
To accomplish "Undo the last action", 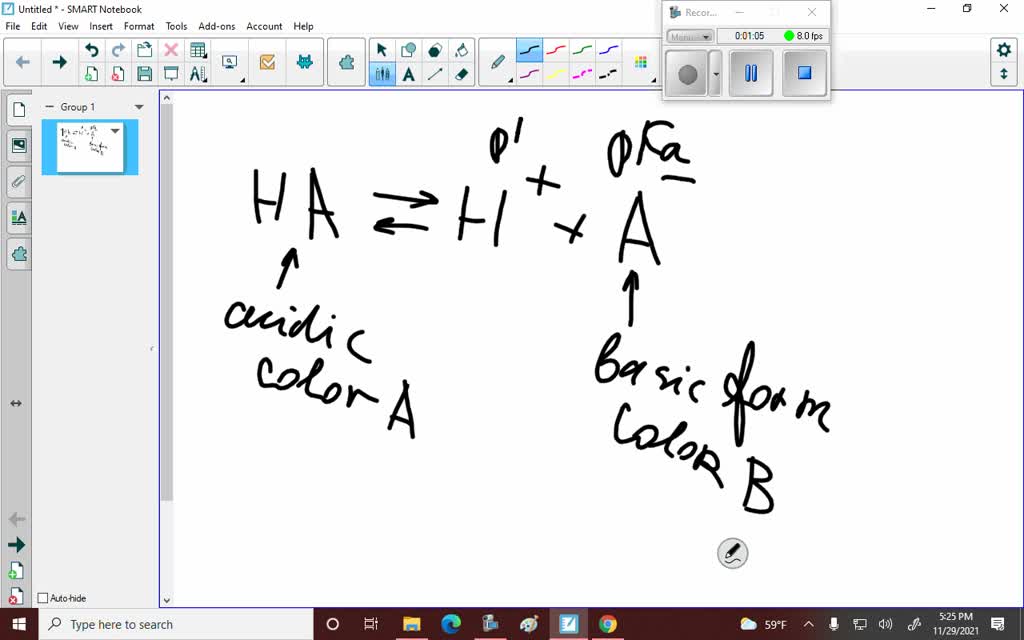I will (92, 48).
